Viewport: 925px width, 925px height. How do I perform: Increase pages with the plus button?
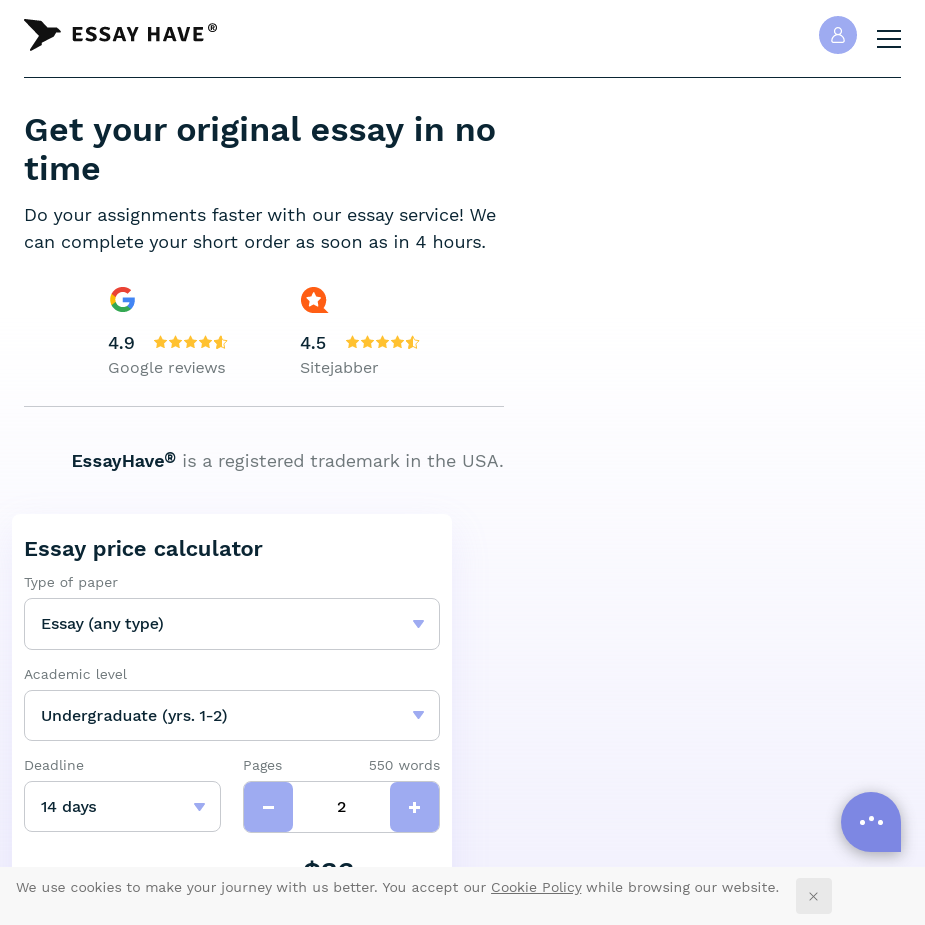point(415,807)
